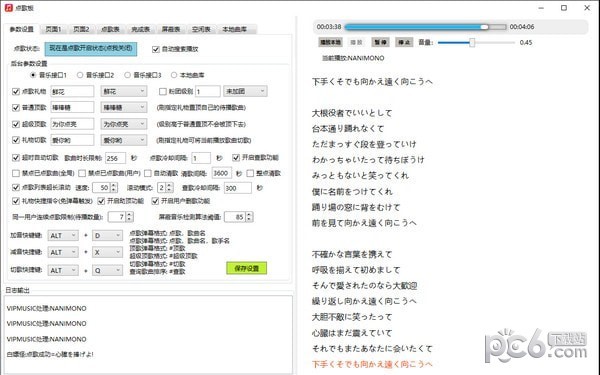Screen dimensions: 600x375
Task: Open the 棒棒糖 gift dropdown
Action: [124, 108]
